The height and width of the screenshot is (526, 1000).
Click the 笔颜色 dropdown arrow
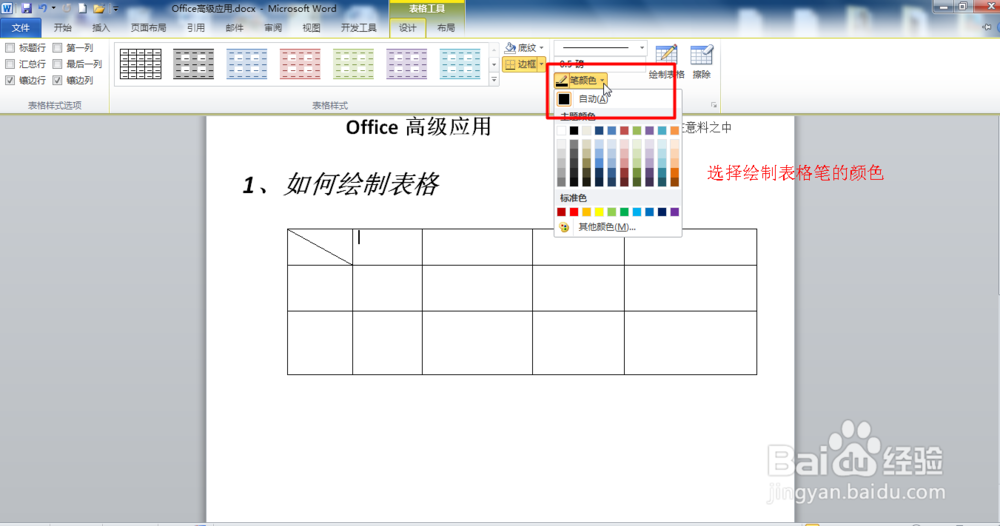603,80
